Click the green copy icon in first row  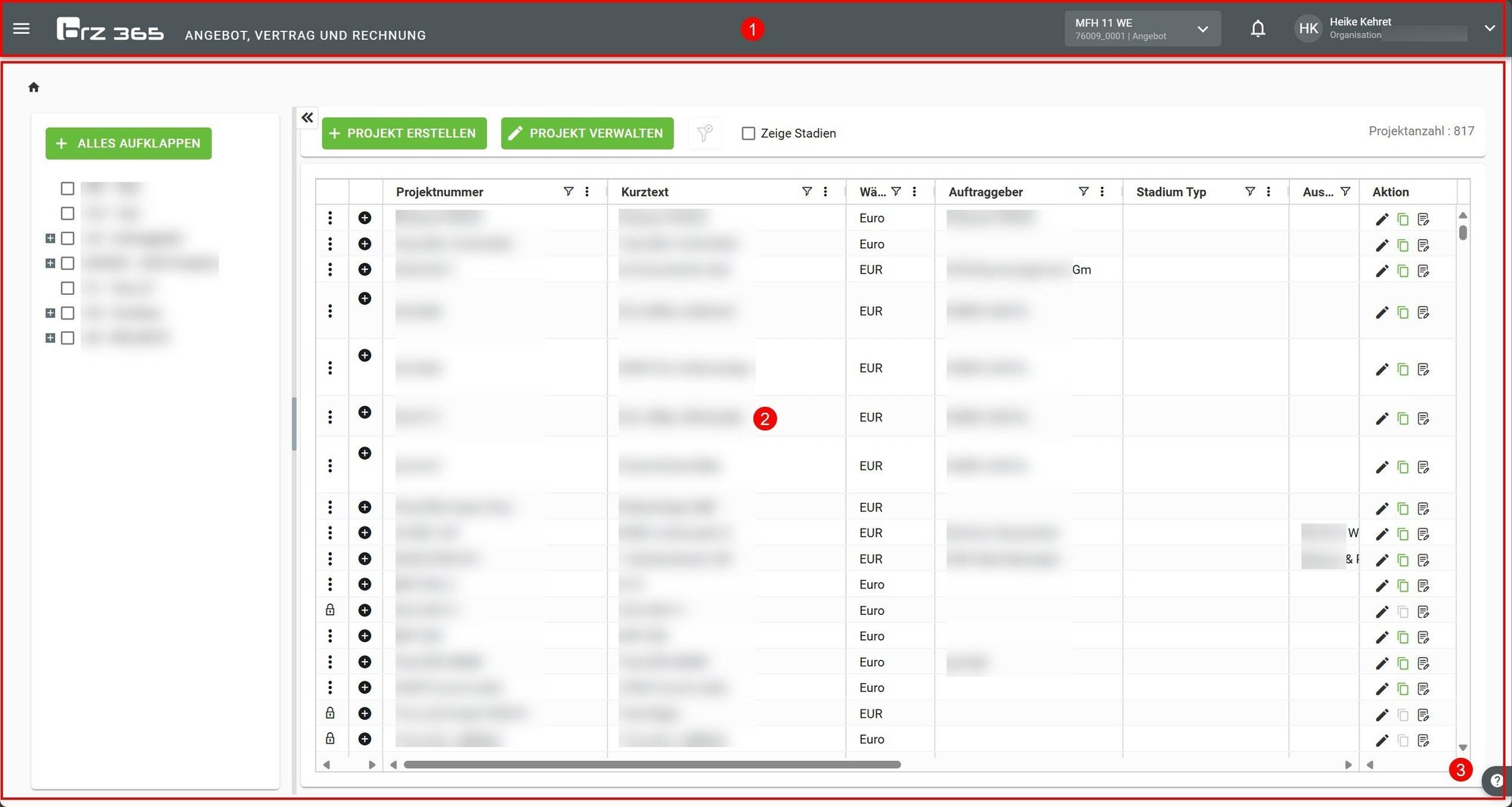[x=1403, y=219]
